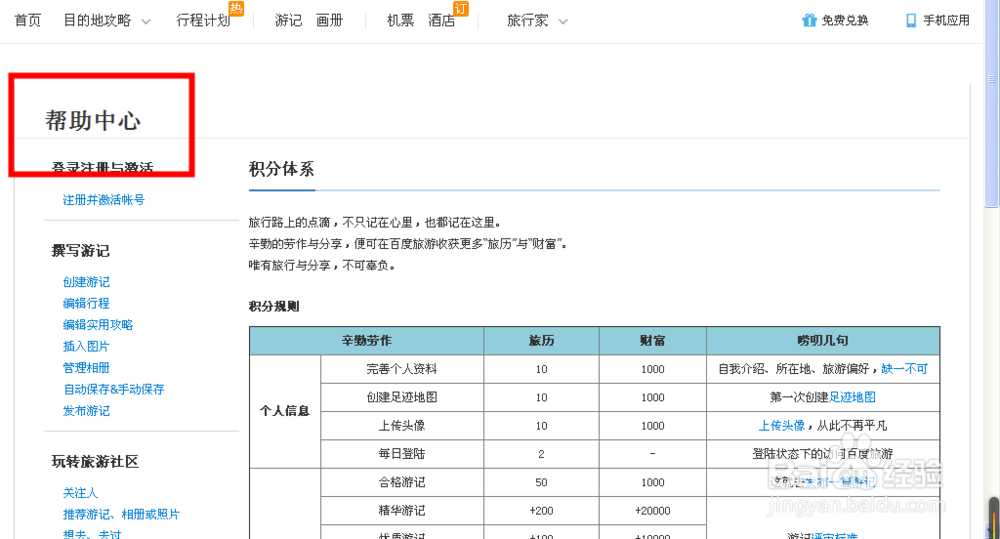Click the 精华游记 table cell
This screenshot has width=1000, height=539.
[x=402, y=510]
